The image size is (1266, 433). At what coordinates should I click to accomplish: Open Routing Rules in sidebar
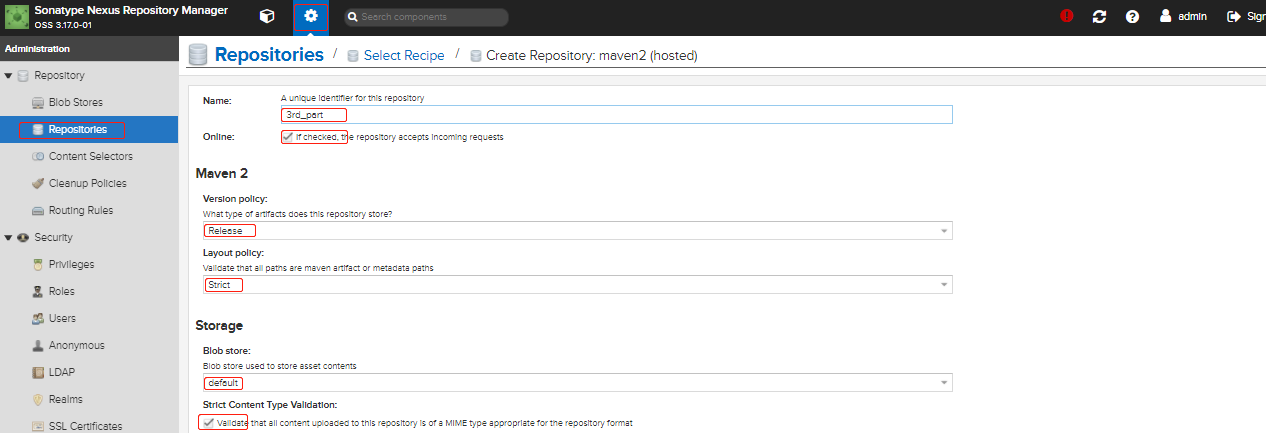(x=80, y=211)
